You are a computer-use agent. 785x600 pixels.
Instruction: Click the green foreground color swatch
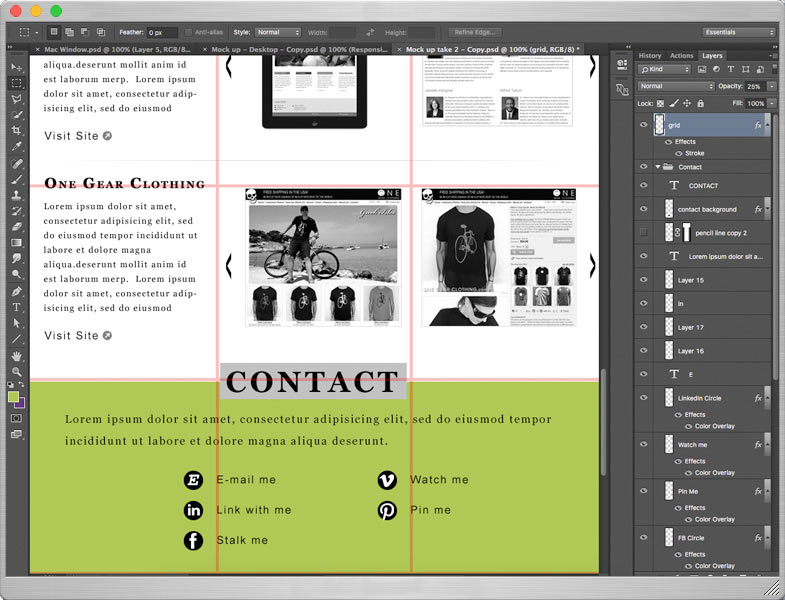pyautogui.click(x=13, y=396)
